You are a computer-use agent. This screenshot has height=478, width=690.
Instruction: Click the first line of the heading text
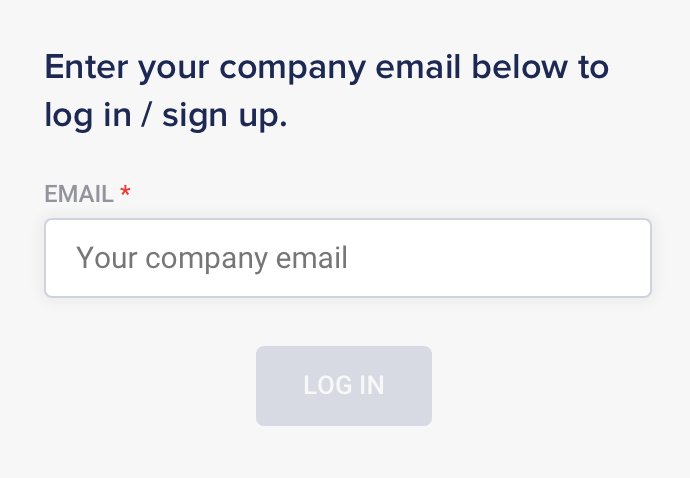[x=326, y=68]
